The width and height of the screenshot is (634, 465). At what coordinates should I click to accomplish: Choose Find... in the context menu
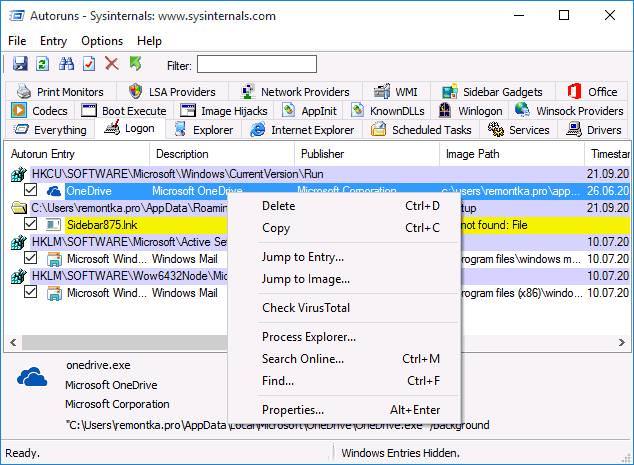click(x=344, y=380)
